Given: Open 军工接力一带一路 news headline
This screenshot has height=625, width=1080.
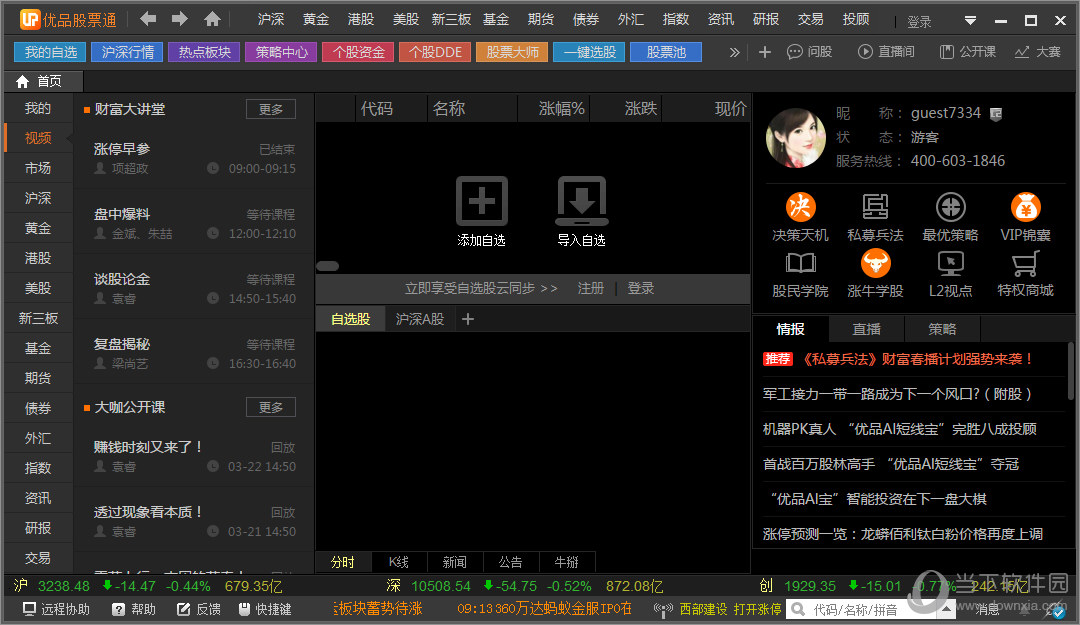Looking at the screenshot, I should [897, 394].
